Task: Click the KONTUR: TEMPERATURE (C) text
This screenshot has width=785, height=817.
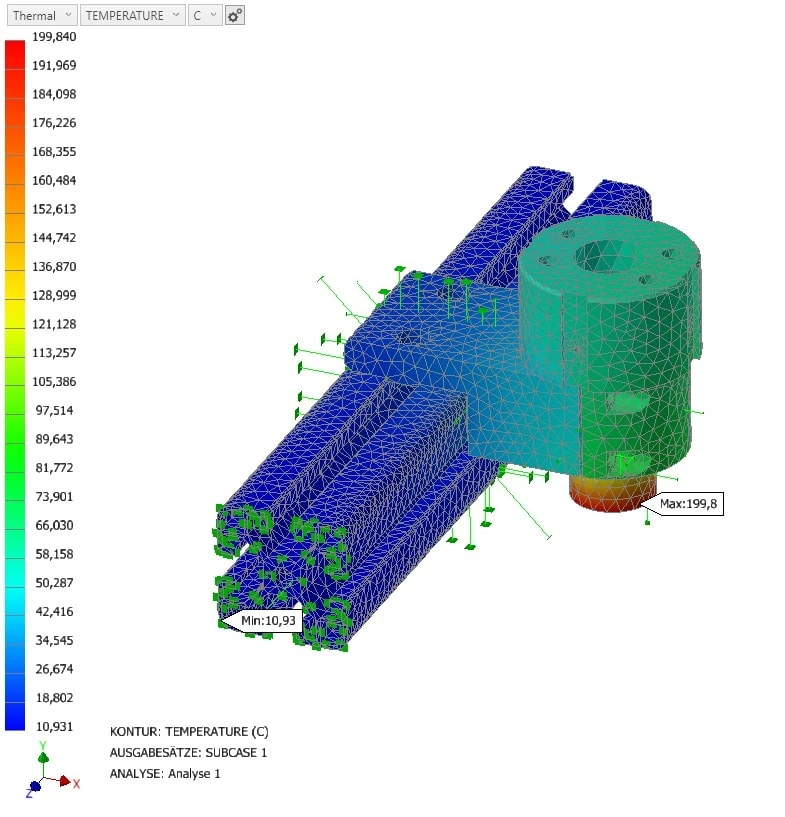Action: 189,731
